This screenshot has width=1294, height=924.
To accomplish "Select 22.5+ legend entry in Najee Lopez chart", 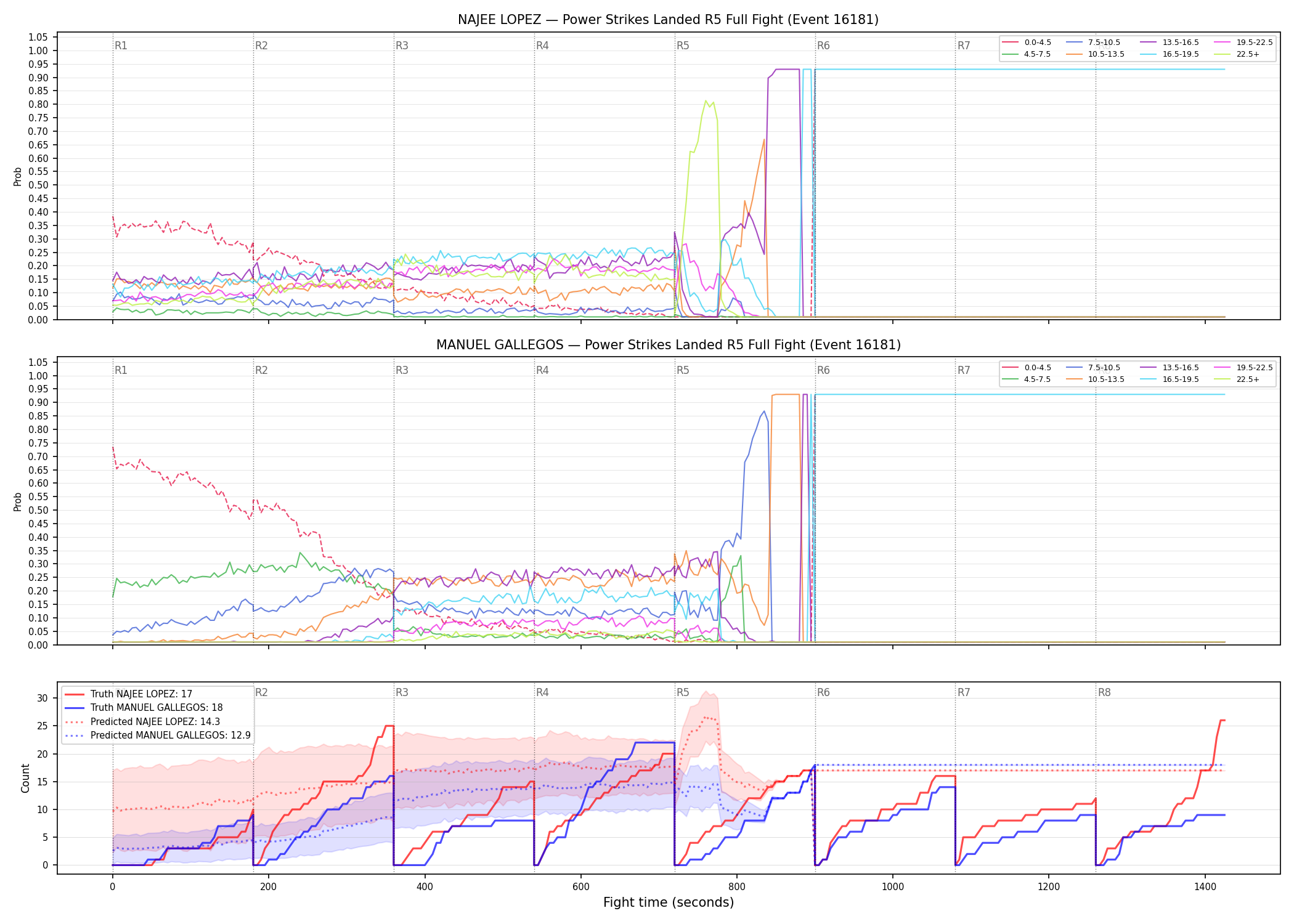I will click(x=1237, y=54).
